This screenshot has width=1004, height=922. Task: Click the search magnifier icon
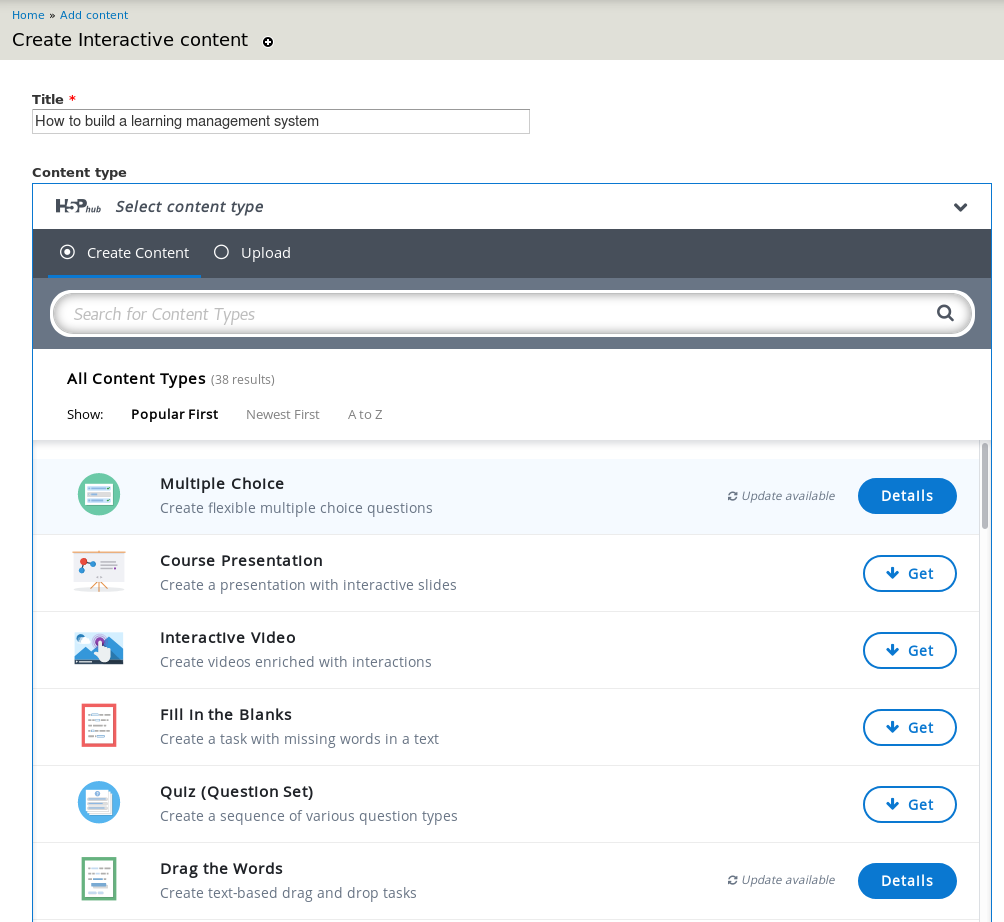(x=944, y=312)
